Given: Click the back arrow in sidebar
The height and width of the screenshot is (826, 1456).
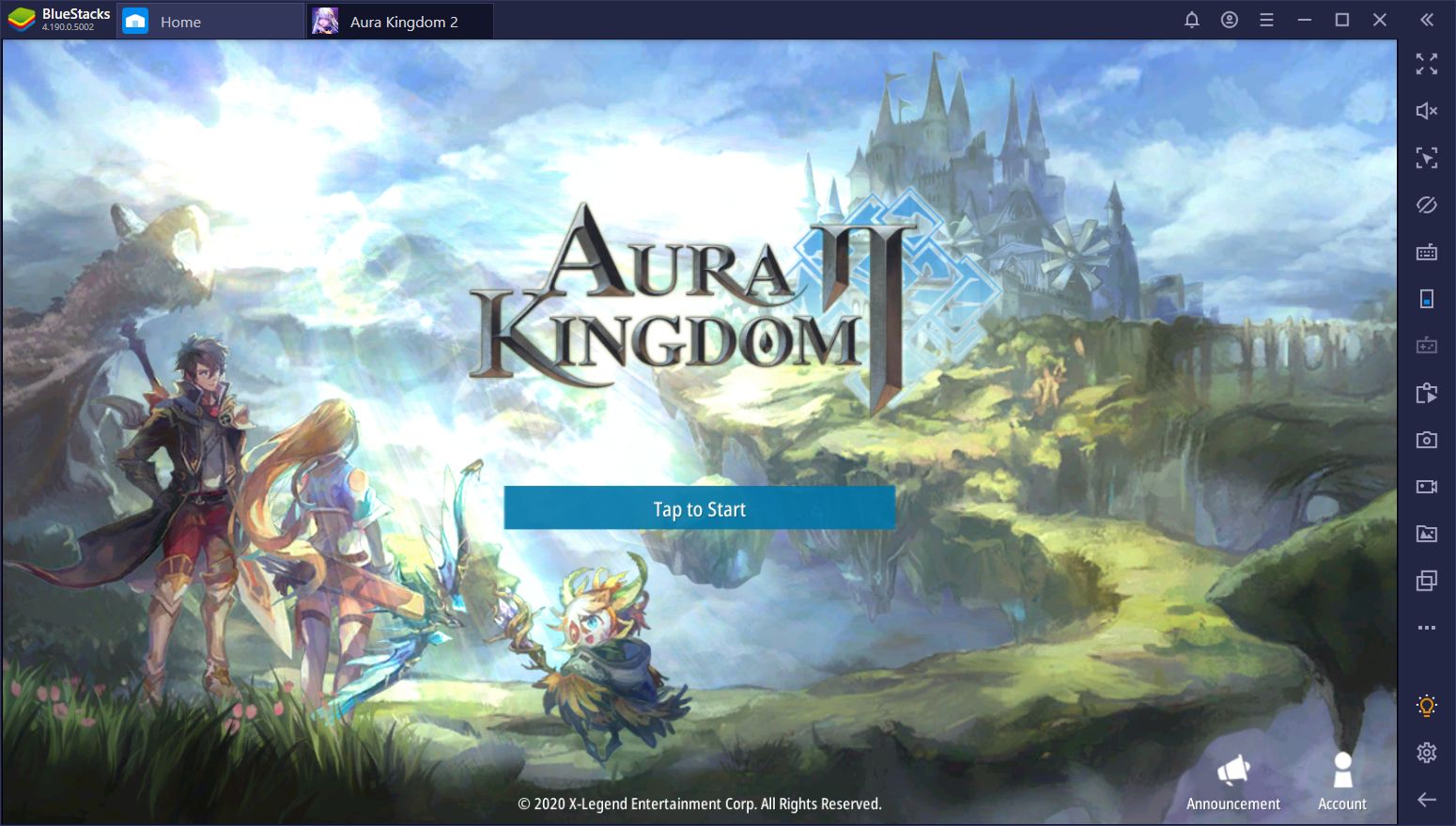Looking at the screenshot, I should [x=1427, y=800].
